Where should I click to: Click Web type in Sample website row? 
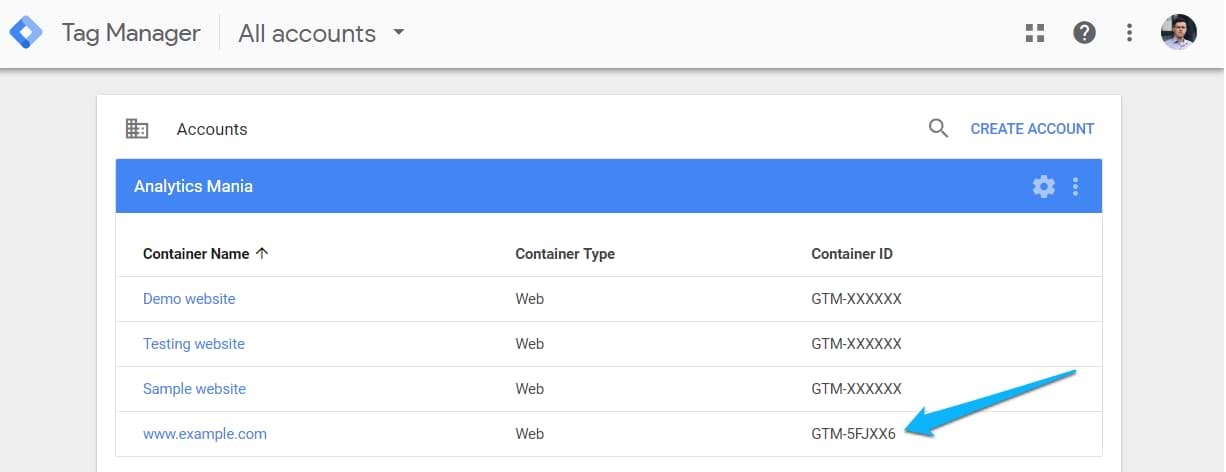pos(530,389)
